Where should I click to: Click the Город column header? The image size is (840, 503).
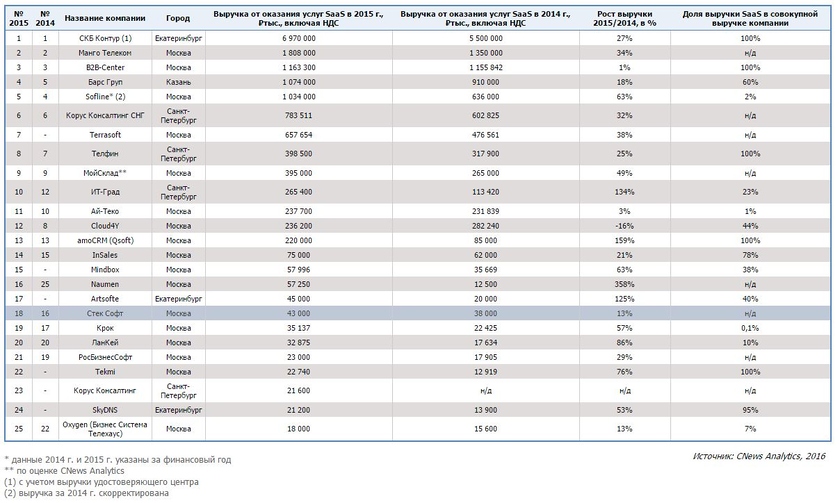(x=178, y=18)
